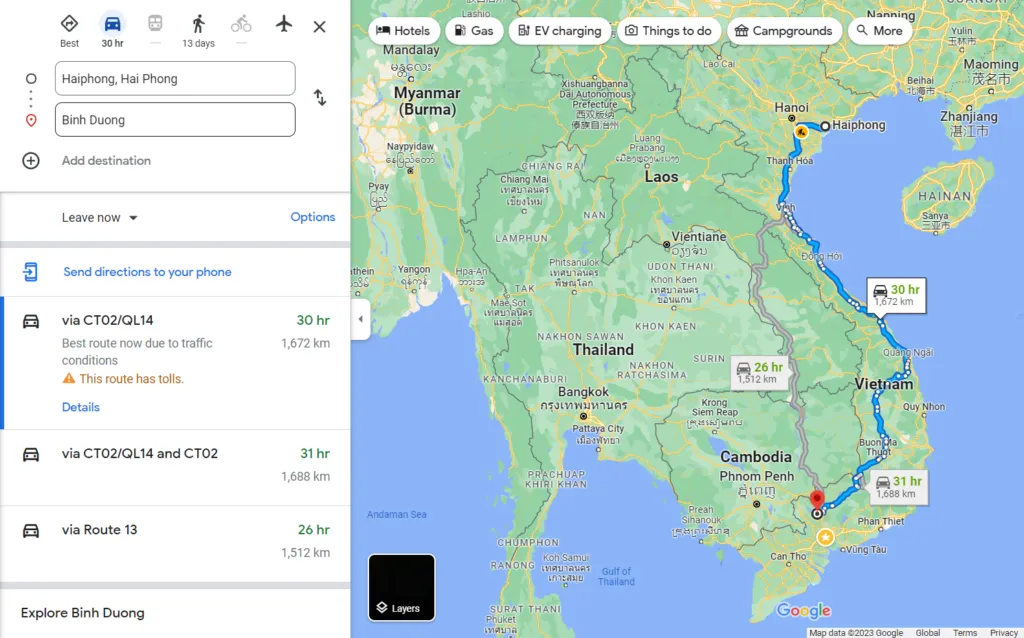
Task: Filter map by Gas
Action: coord(474,31)
